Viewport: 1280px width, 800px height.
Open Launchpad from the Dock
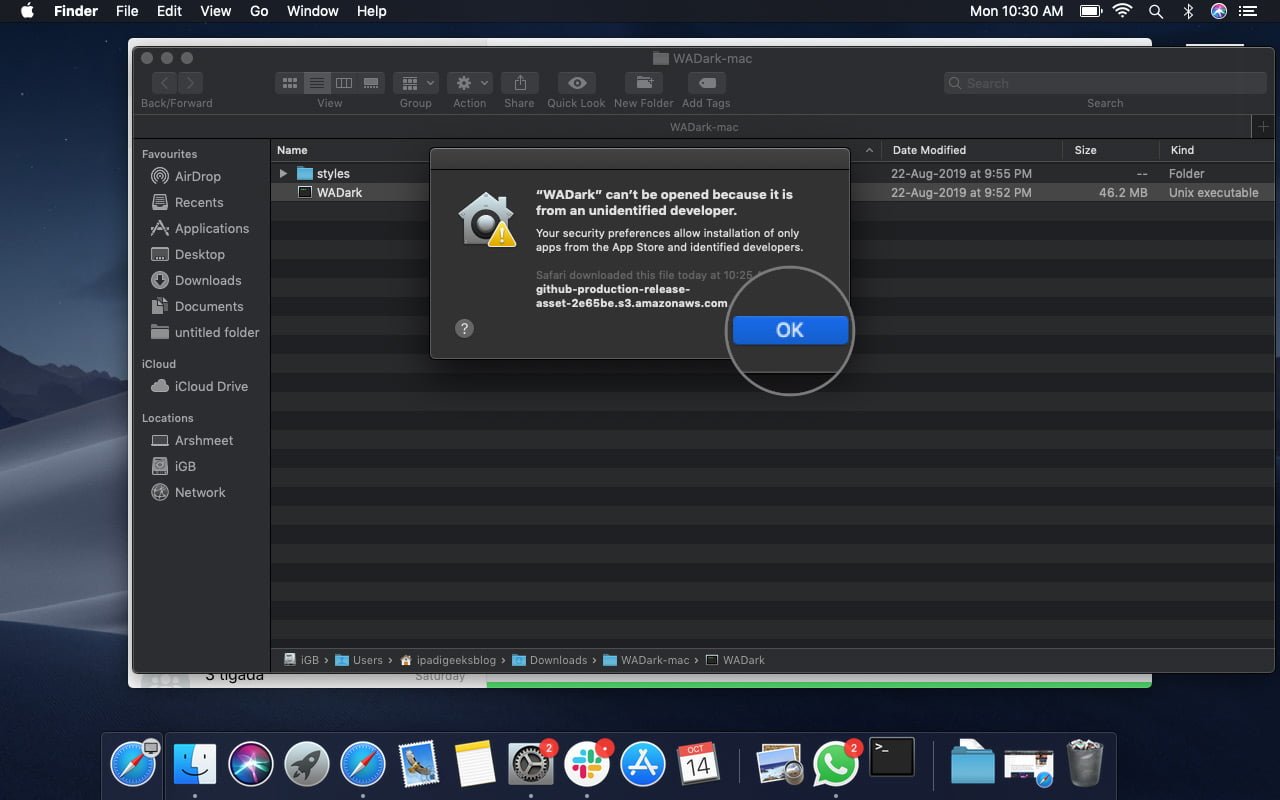pos(307,765)
